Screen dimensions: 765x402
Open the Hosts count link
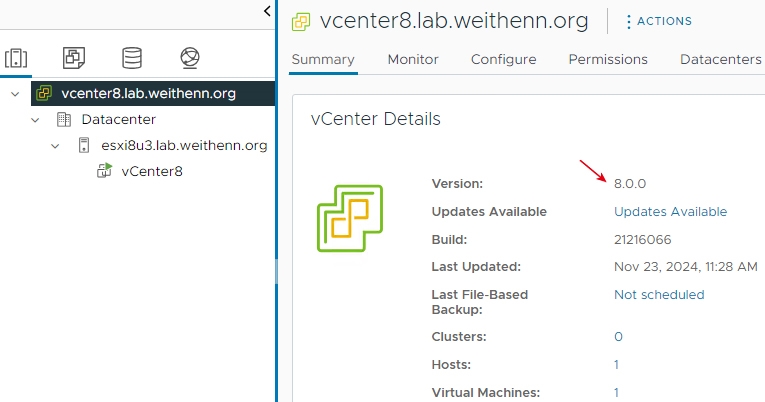pos(616,364)
